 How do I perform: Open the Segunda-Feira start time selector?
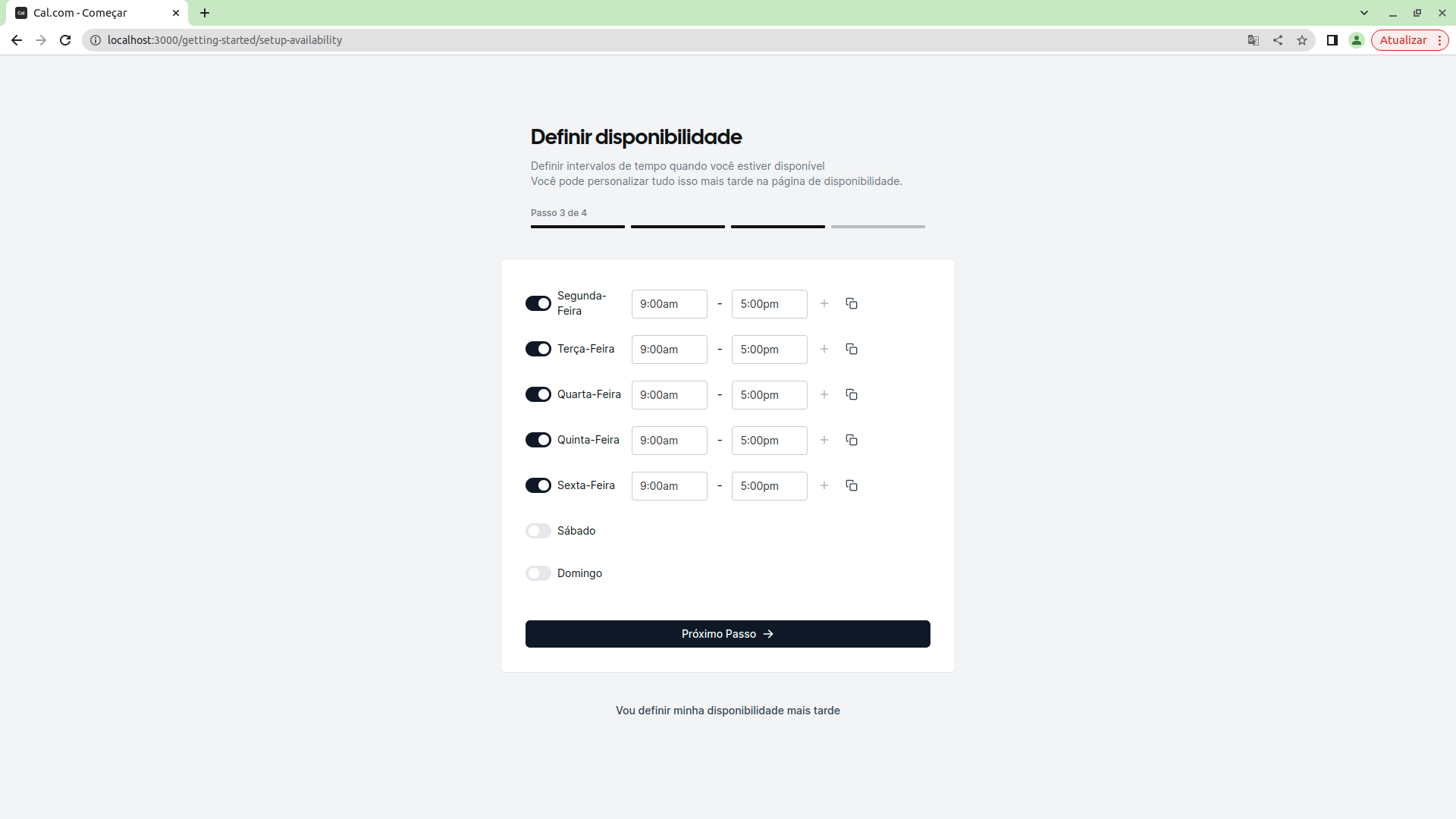click(x=669, y=303)
